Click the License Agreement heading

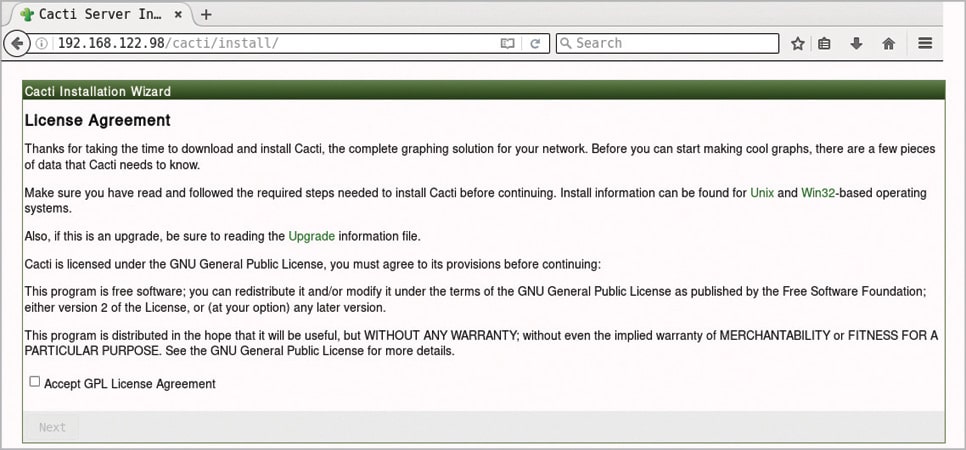(97, 120)
